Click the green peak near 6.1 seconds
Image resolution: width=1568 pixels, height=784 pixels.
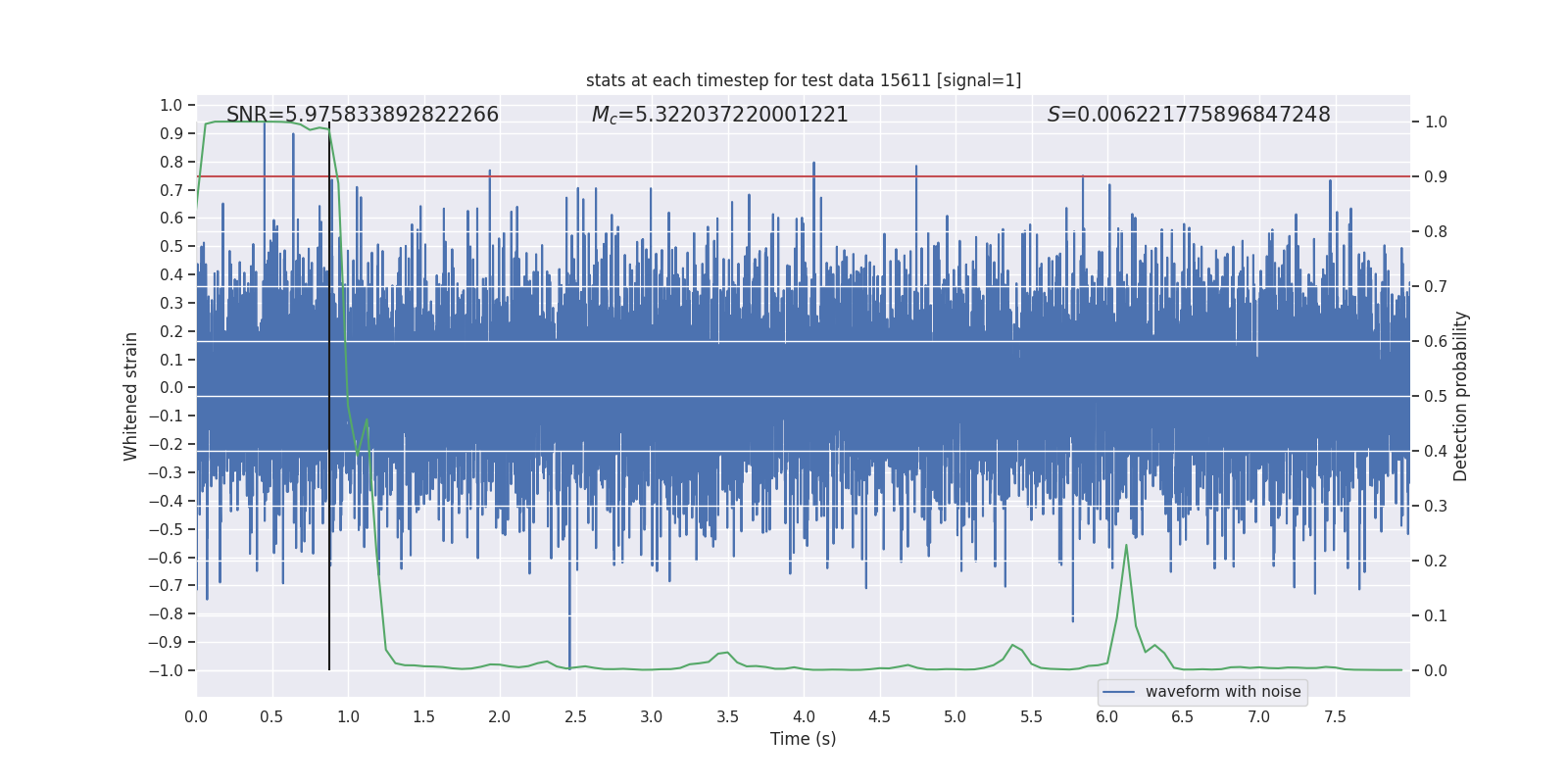(x=1126, y=547)
